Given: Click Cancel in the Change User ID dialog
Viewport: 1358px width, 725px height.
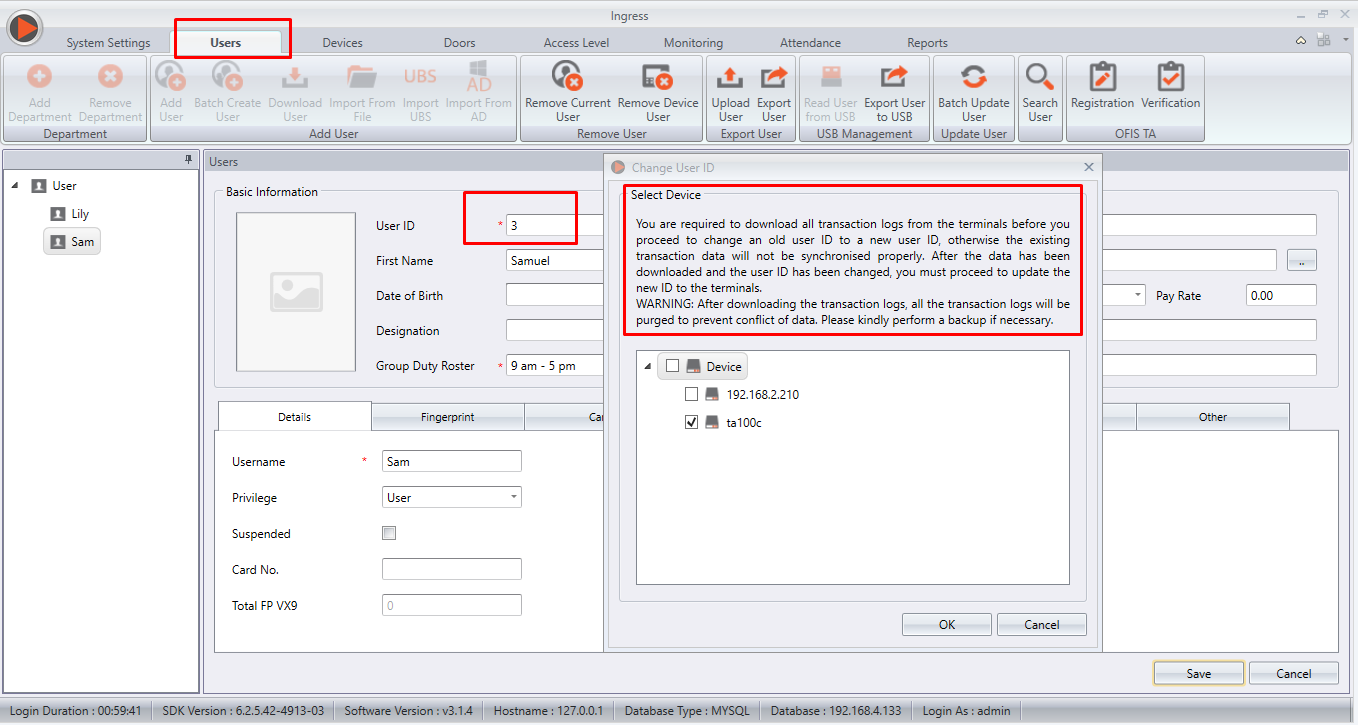Looking at the screenshot, I should tap(1042, 624).
